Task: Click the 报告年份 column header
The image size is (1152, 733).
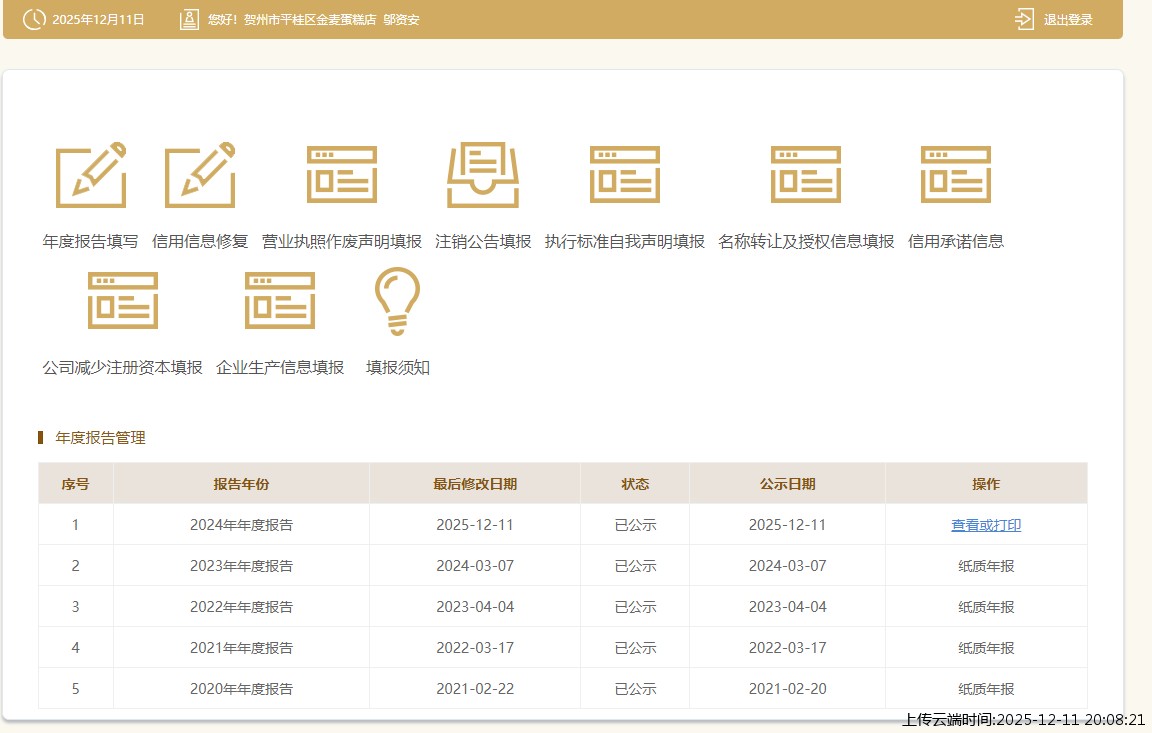Action: pyautogui.click(x=241, y=484)
